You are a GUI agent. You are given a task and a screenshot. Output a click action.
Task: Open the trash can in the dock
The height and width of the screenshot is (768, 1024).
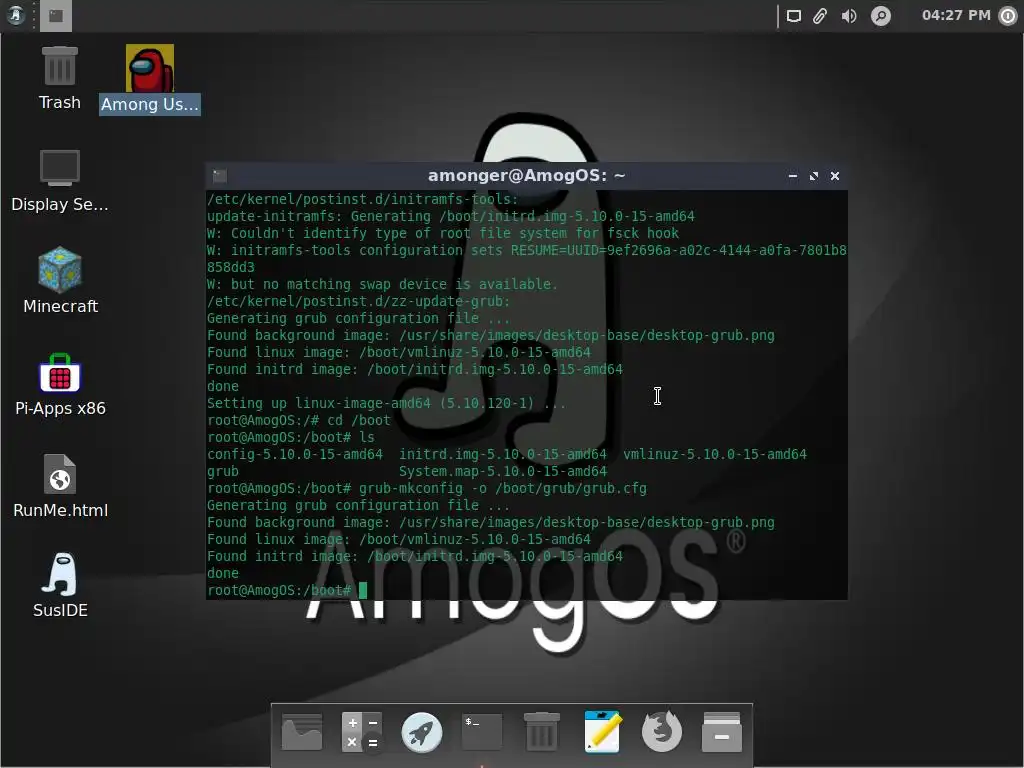tap(541, 732)
